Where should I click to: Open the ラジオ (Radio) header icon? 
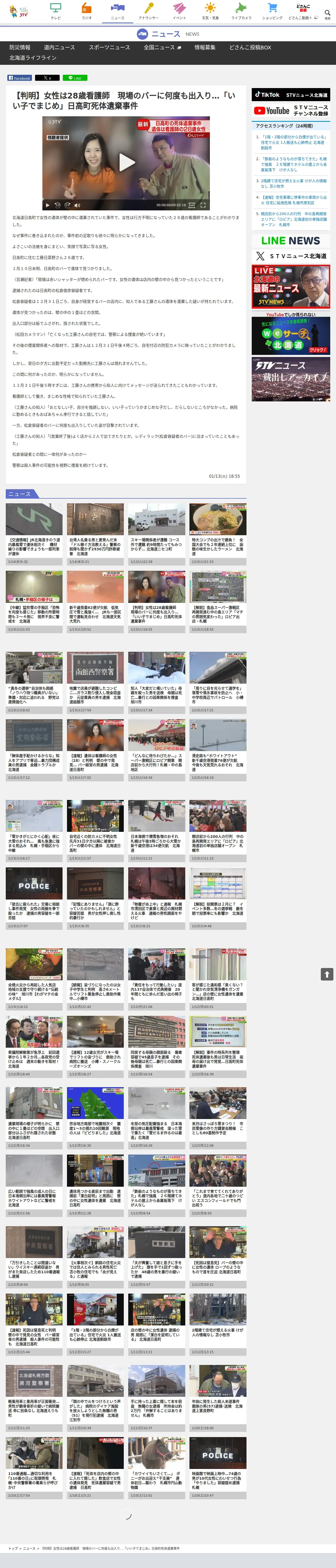coord(87,11)
